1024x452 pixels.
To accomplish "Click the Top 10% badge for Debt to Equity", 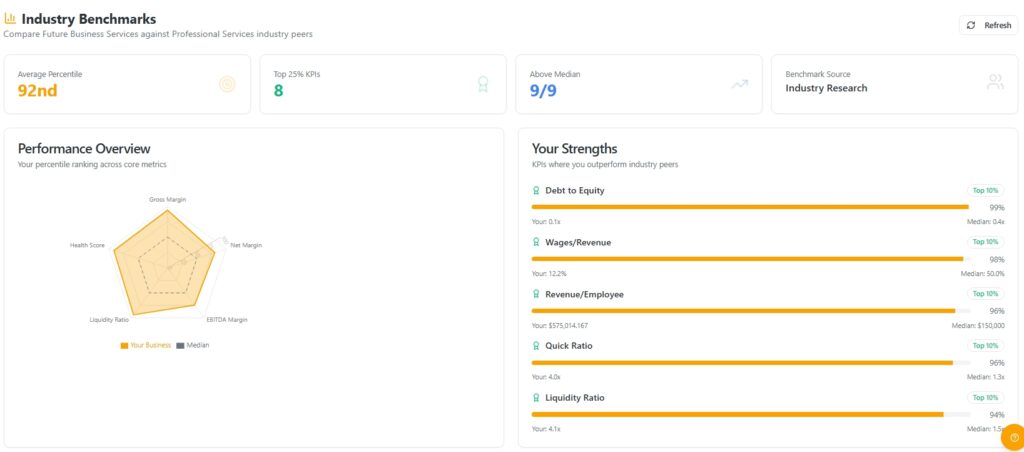I will click(985, 190).
